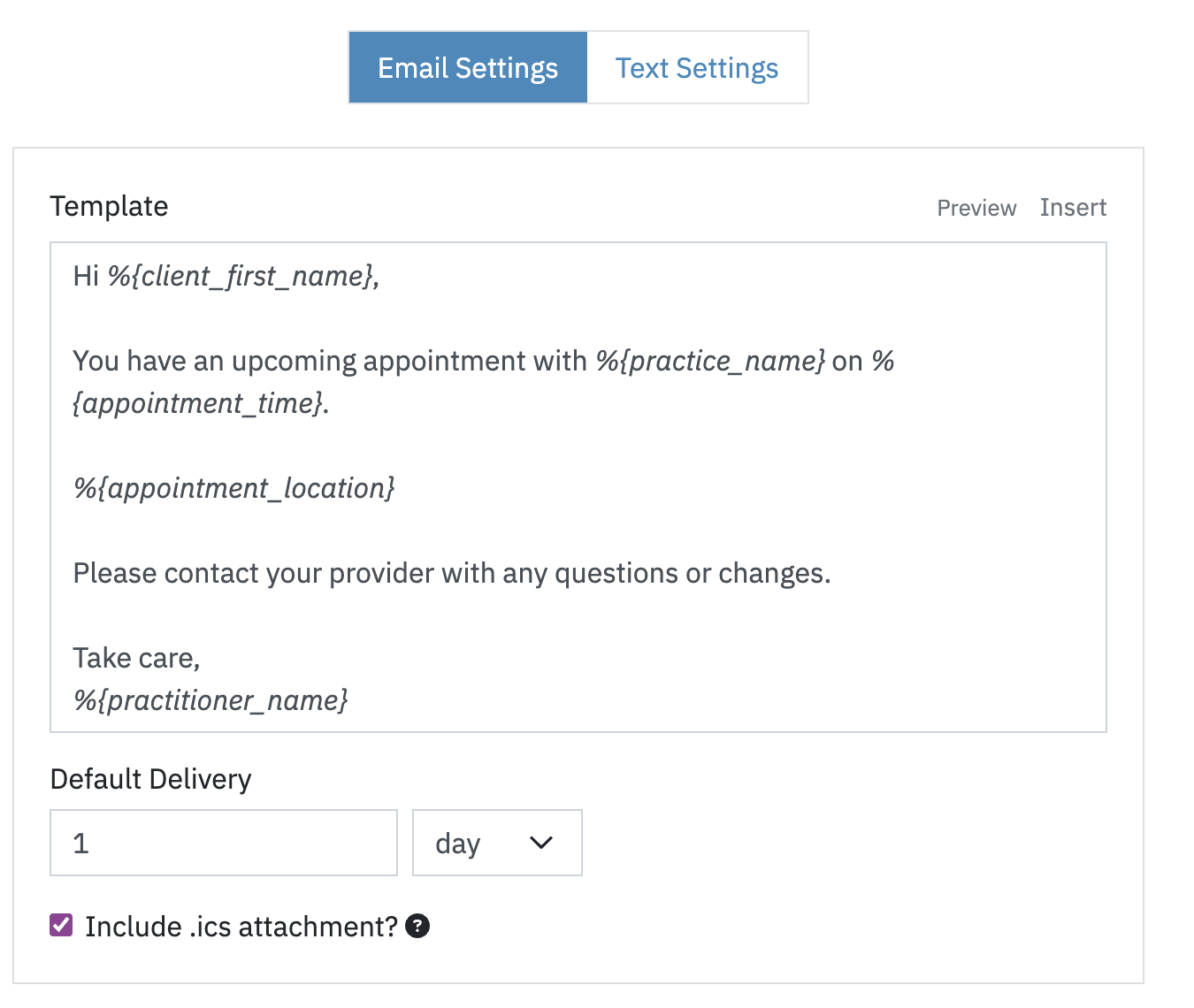
Task: Open help tooltip for .ics attachment
Action: pos(417,926)
